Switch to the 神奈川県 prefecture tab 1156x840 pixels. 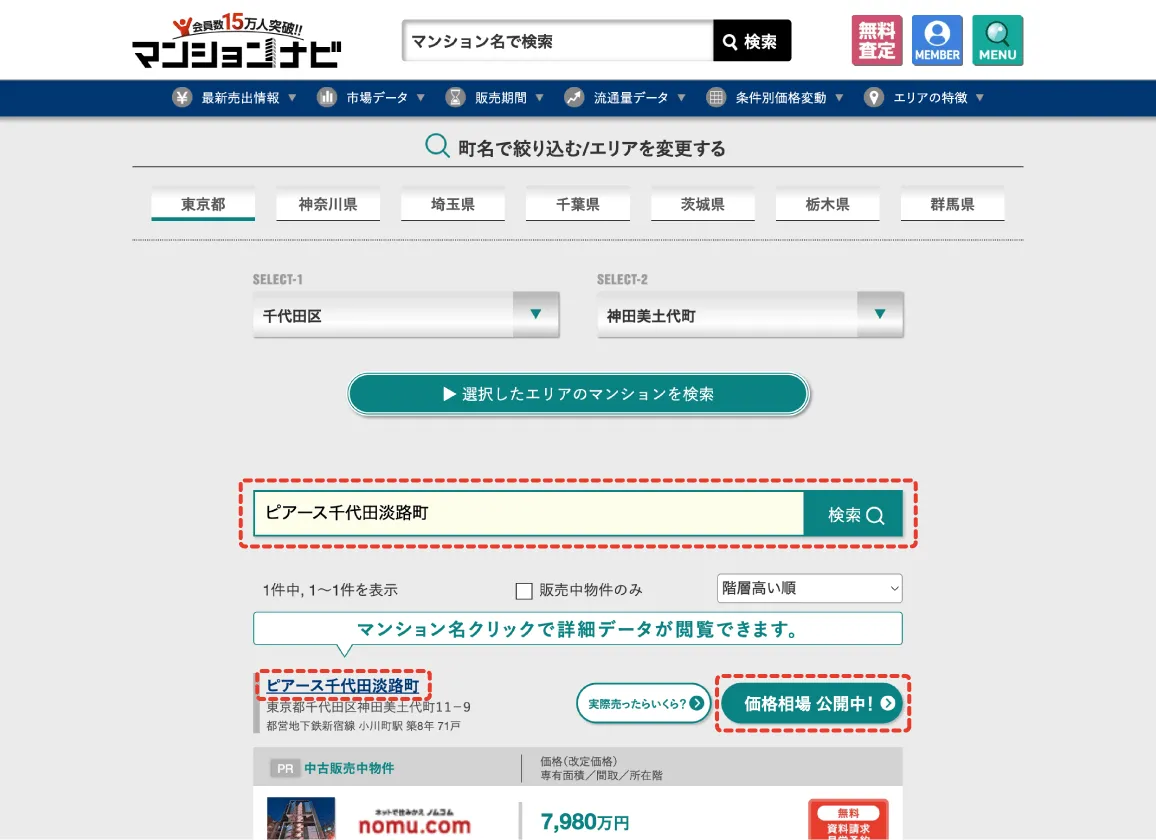(x=328, y=203)
